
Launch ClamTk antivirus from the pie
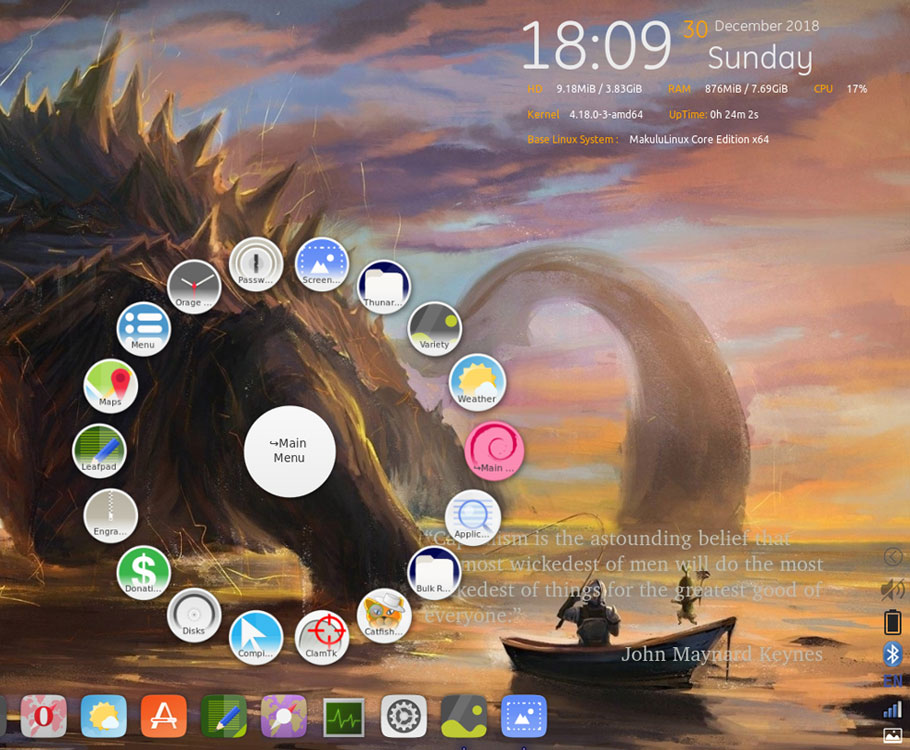(322, 637)
